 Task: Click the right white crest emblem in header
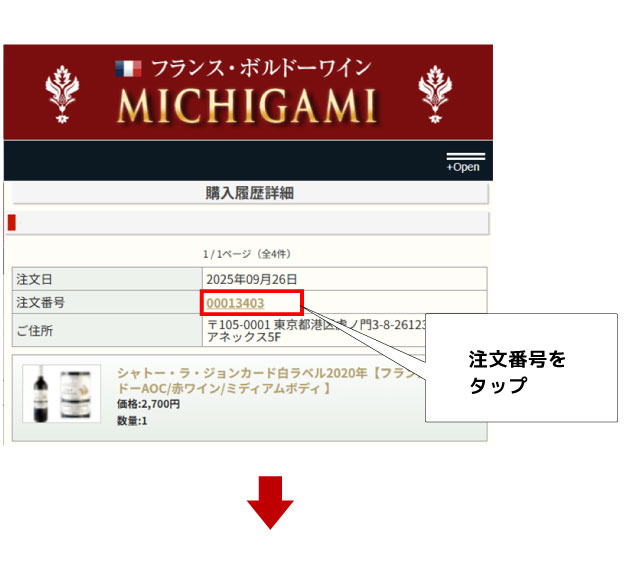click(x=435, y=94)
